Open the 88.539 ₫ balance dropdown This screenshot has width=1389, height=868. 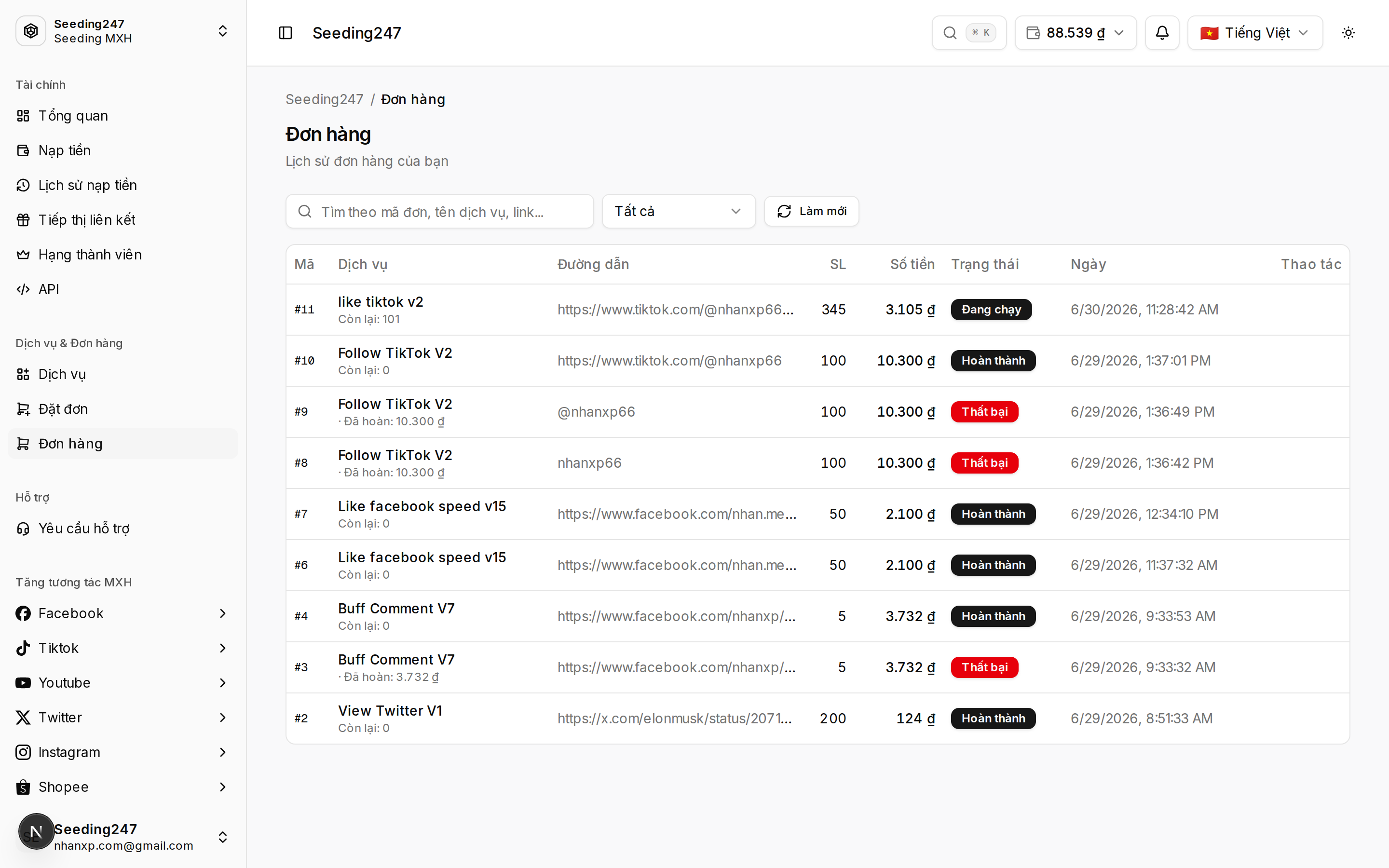tap(1076, 33)
